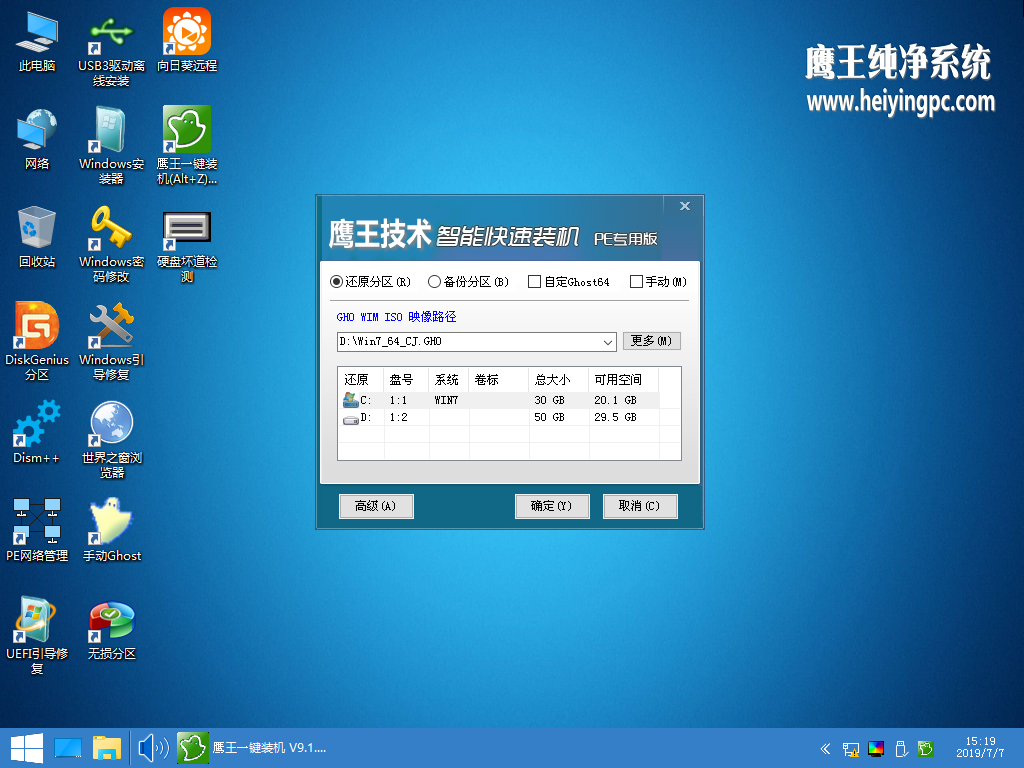Click the 盘号 column header
The height and width of the screenshot is (768, 1024).
(406, 379)
